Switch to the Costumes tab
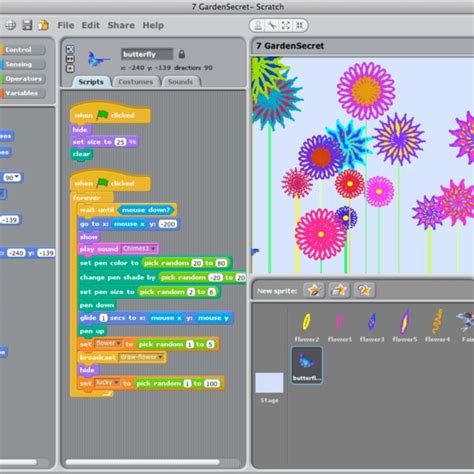The height and width of the screenshot is (474, 474). point(136,82)
